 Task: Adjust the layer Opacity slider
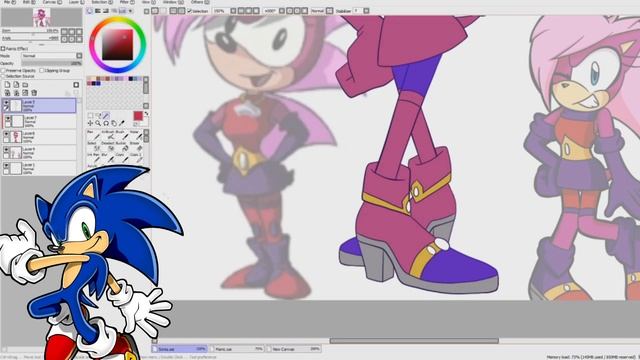[52, 63]
